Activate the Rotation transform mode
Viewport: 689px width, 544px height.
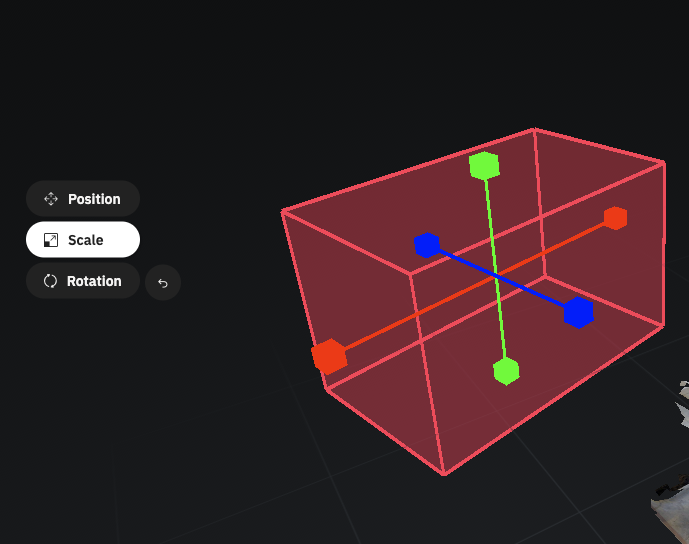click(x=83, y=281)
